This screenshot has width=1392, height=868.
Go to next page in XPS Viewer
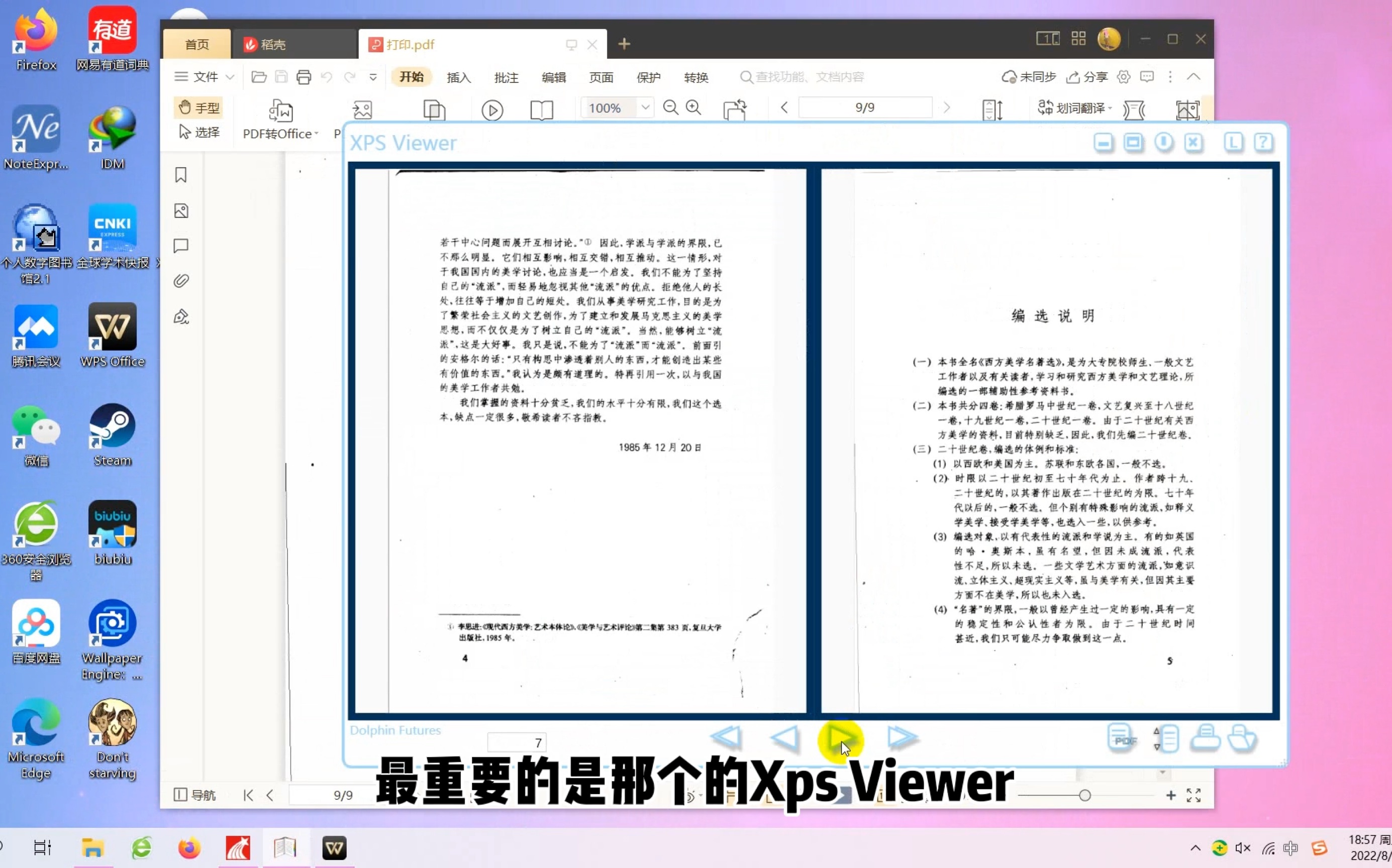point(841,738)
